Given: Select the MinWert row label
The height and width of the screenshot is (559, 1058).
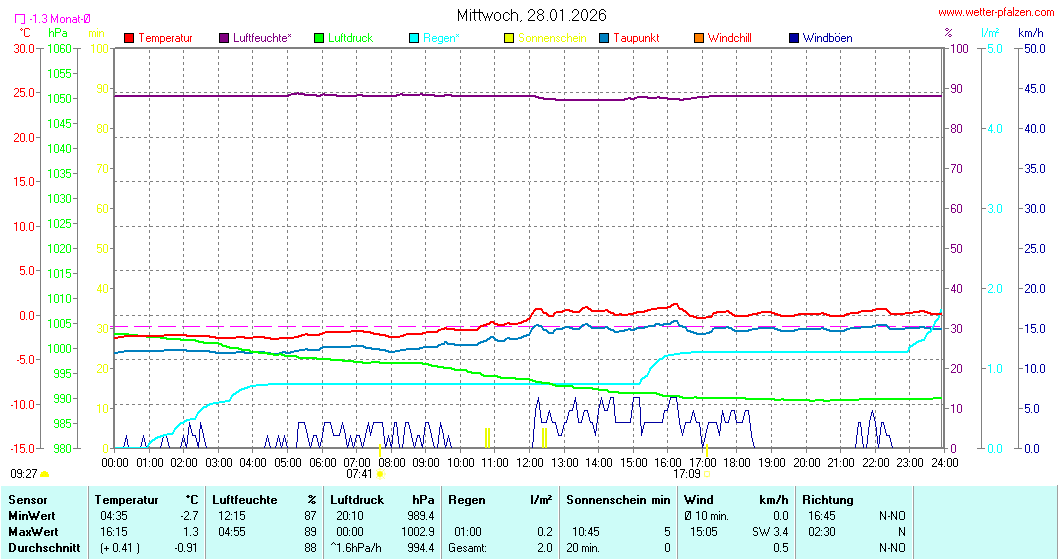Looking at the screenshot, I should click(x=31, y=515).
